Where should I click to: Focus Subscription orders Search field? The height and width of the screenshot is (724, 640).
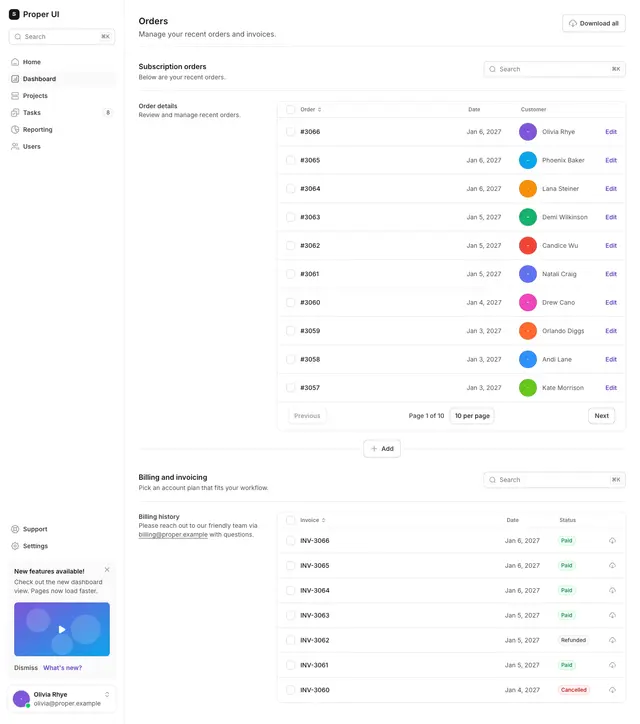point(555,69)
